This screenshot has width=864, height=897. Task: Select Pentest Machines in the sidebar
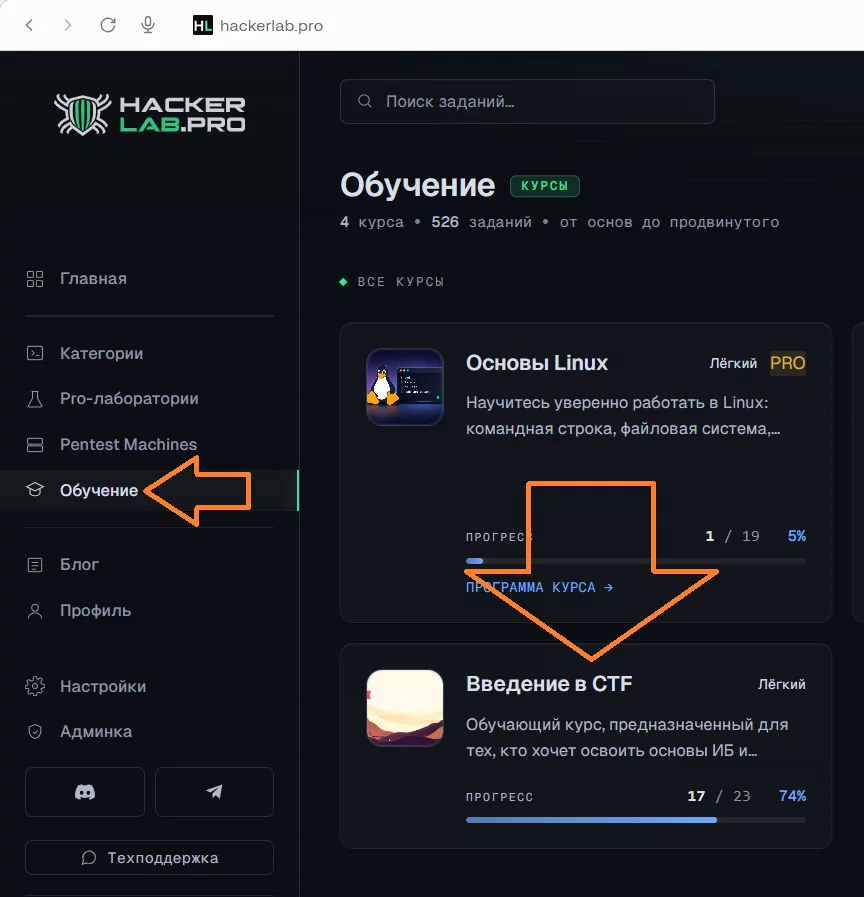(x=128, y=444)
